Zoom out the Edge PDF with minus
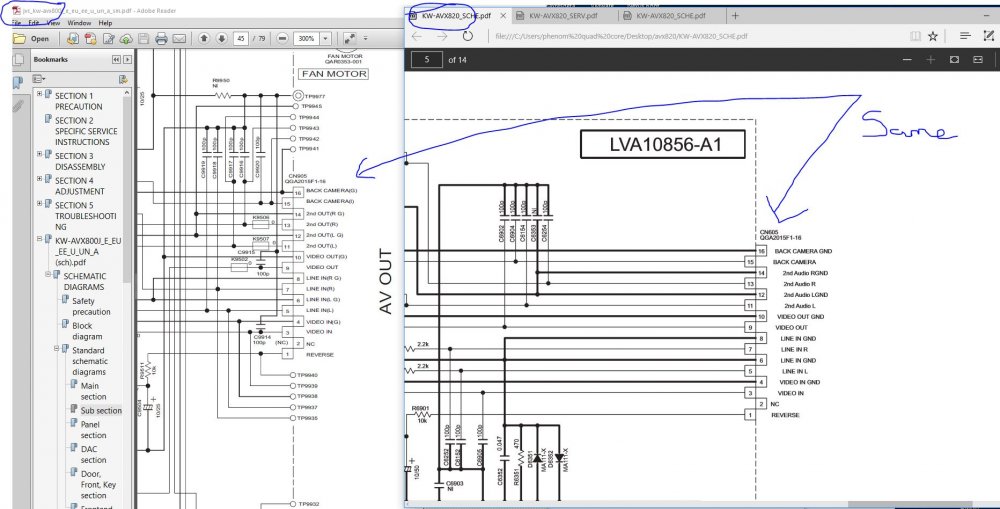Viewport: 1000px width, 509px height. click(x=907, y=59)
